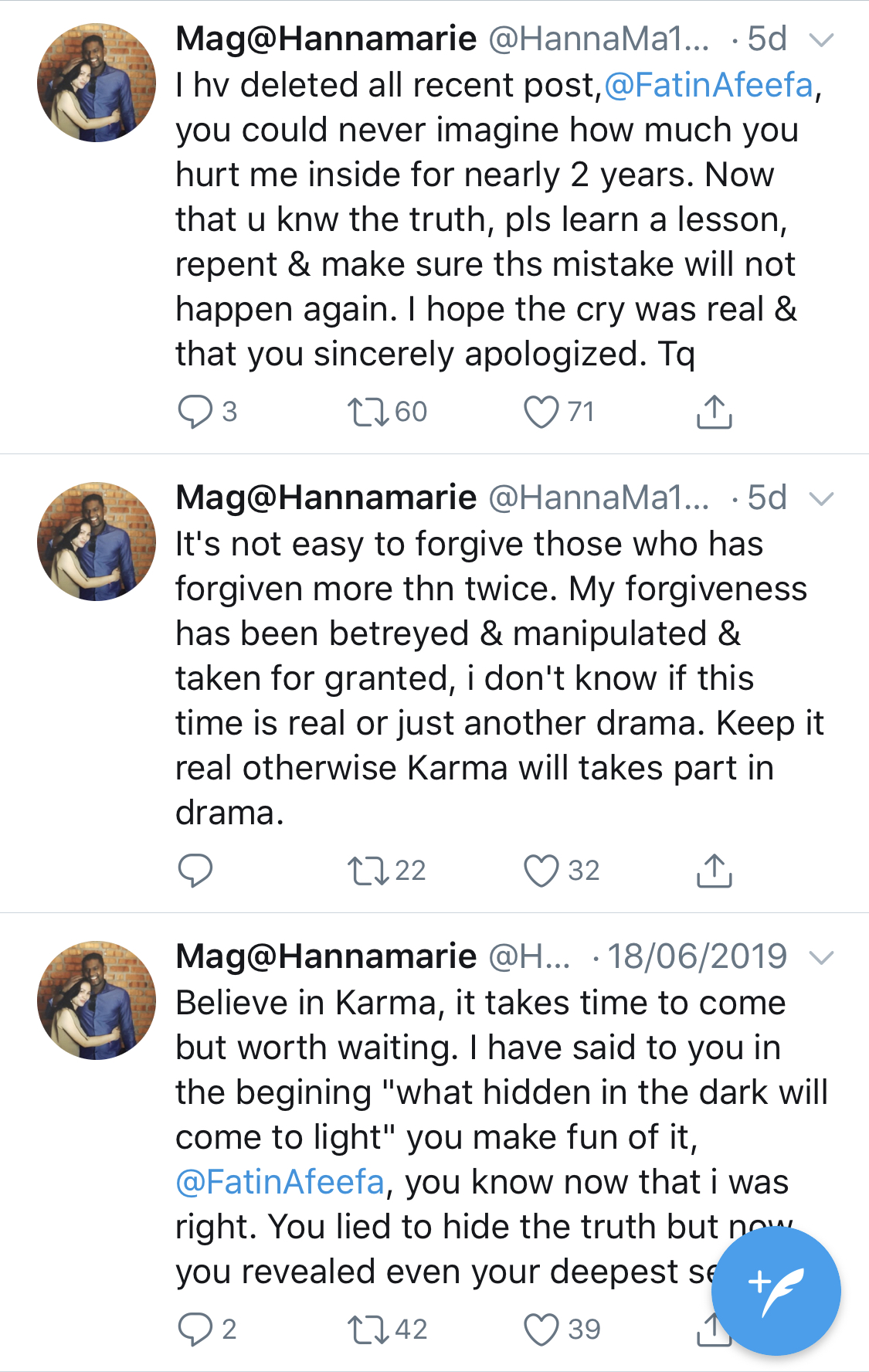The height and width of the screenshot is (1372, 869).
Task: Reply to the 'It's not easy to forgive' tweet
Action: click(195, 871)
